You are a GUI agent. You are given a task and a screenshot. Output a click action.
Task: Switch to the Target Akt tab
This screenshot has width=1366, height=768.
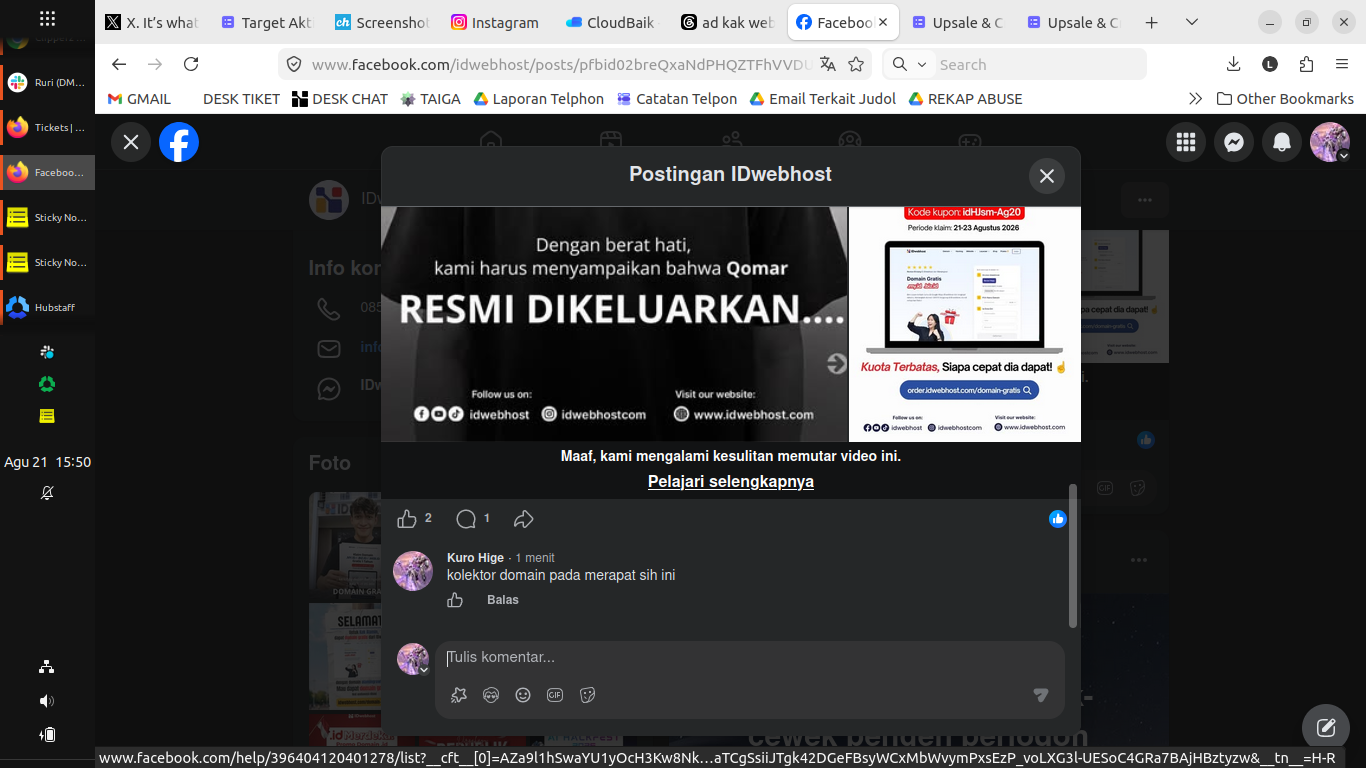pyautogui.click(x=266, y=22)
